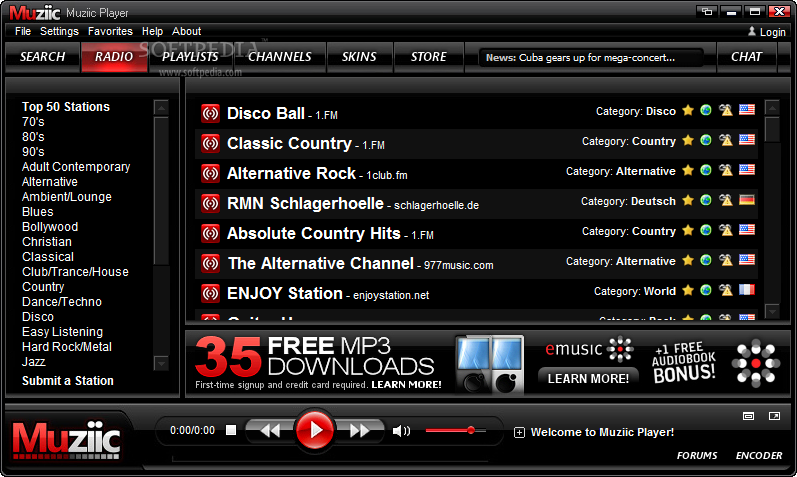Open globe icon for The Alternative Channel

[706, 260]
